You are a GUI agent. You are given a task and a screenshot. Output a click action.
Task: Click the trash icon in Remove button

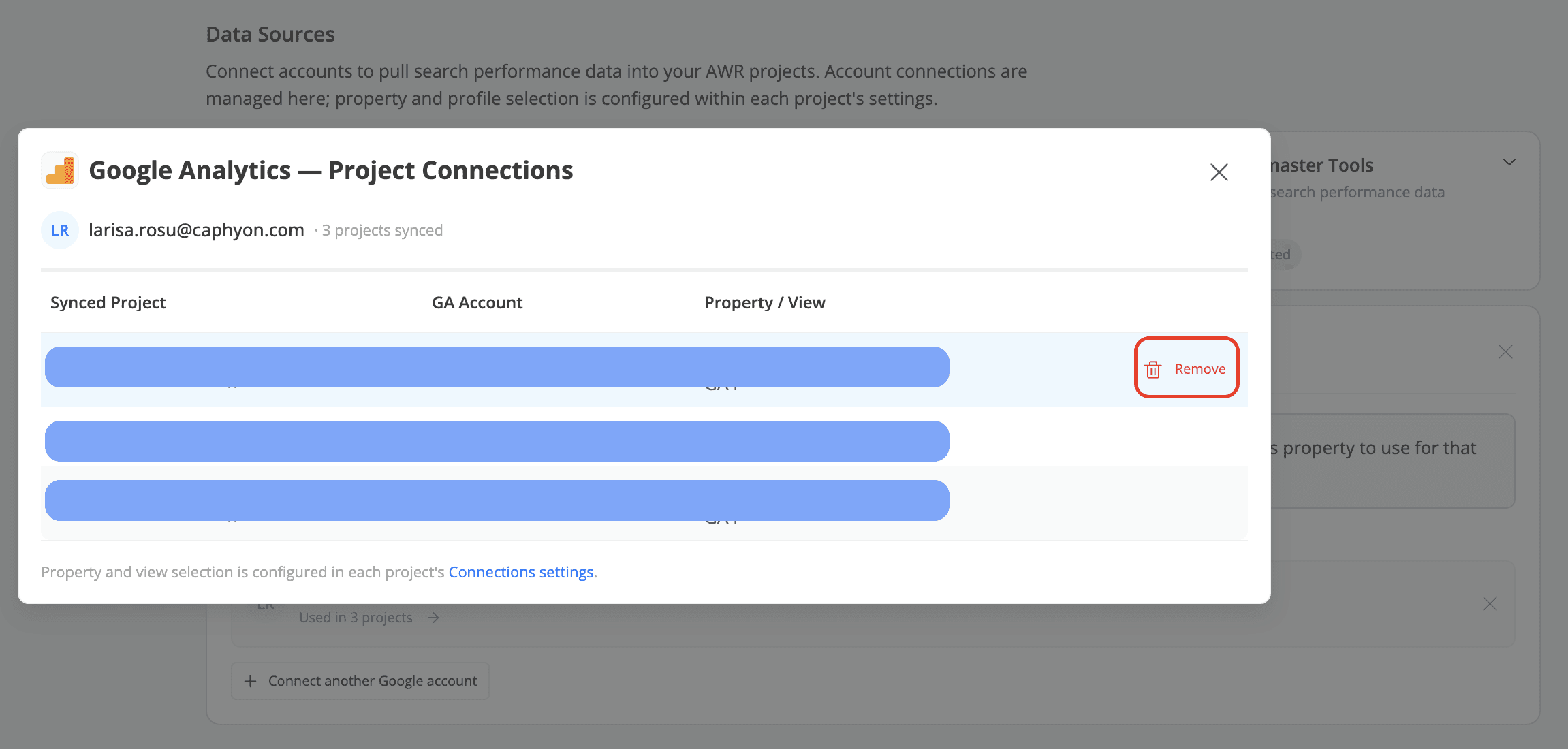[1153, 369]
